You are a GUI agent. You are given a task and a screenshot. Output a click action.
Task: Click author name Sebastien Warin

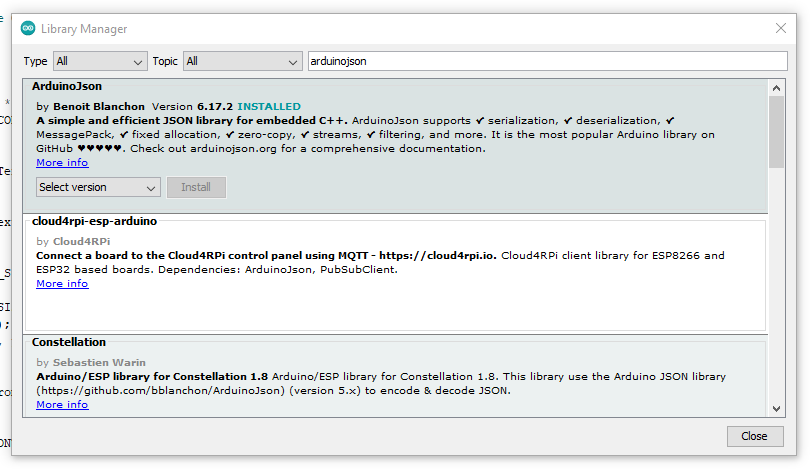pyautogui.click(x=99, y=362)
